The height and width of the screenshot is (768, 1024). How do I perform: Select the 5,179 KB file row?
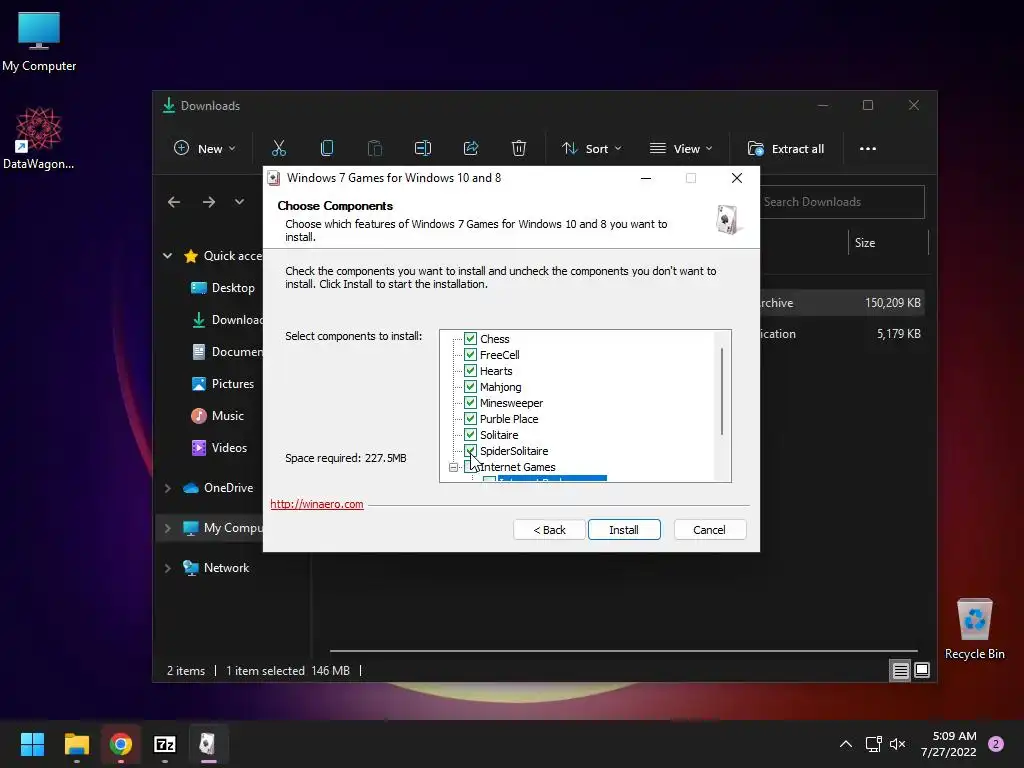point(842,334)
